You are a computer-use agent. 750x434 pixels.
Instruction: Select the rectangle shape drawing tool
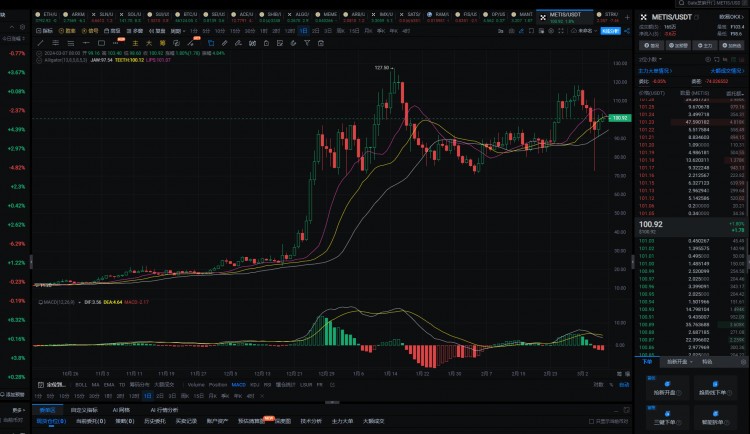point(101,43)
